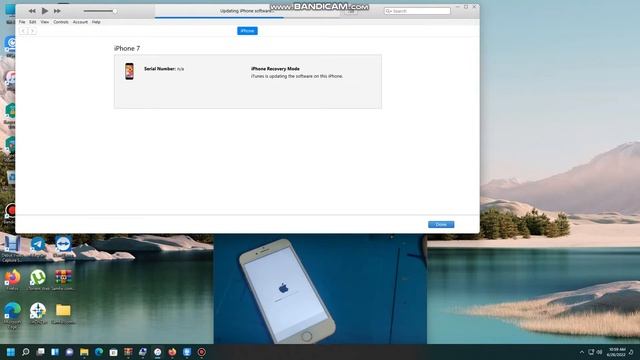The height and width of the screenshot is (360, 640).
Task: Open the Widgets taskbar icon
Action: pos(55,352)
